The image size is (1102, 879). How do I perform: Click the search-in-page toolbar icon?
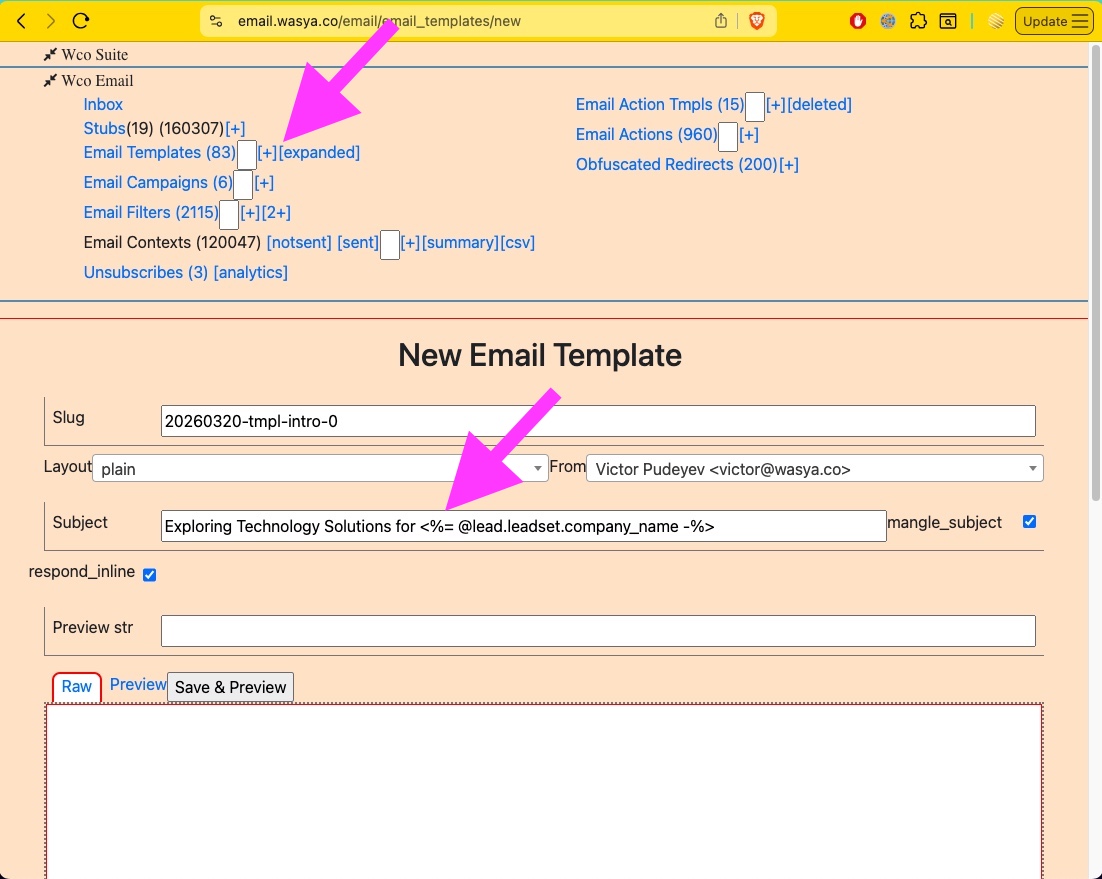click(x=947, y=20)
